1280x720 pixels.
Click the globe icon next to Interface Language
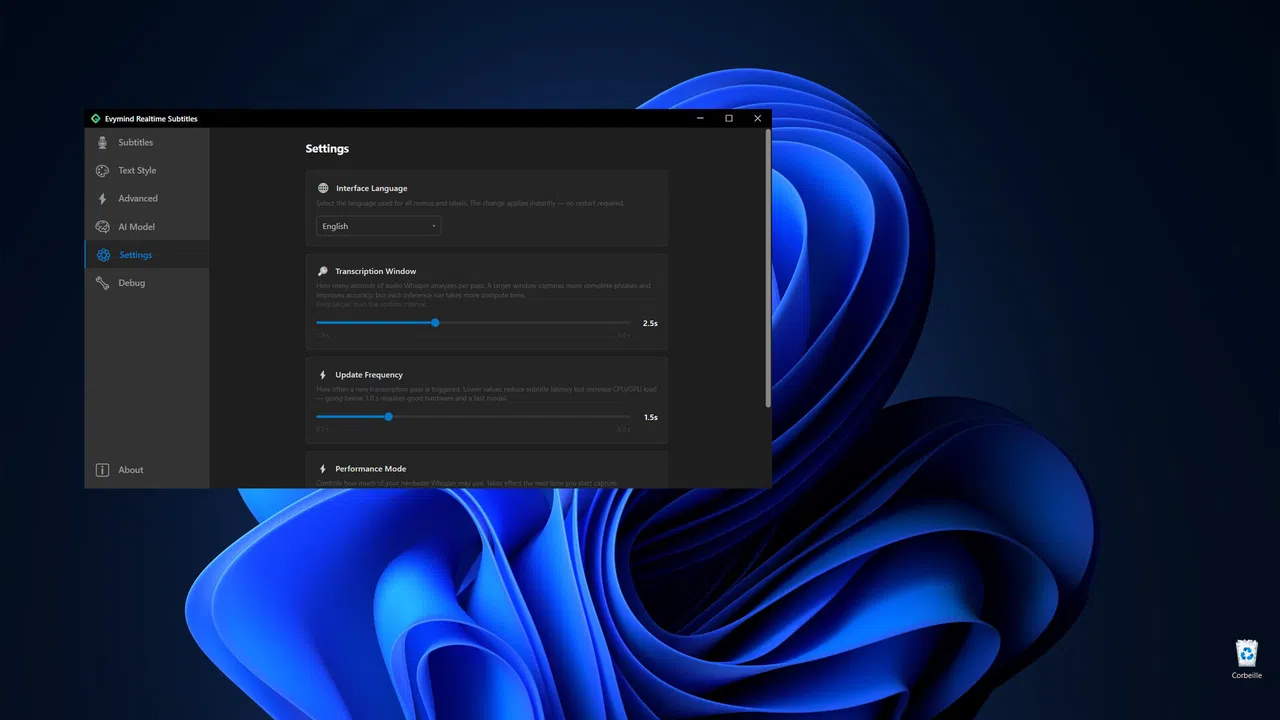[323, 188]
